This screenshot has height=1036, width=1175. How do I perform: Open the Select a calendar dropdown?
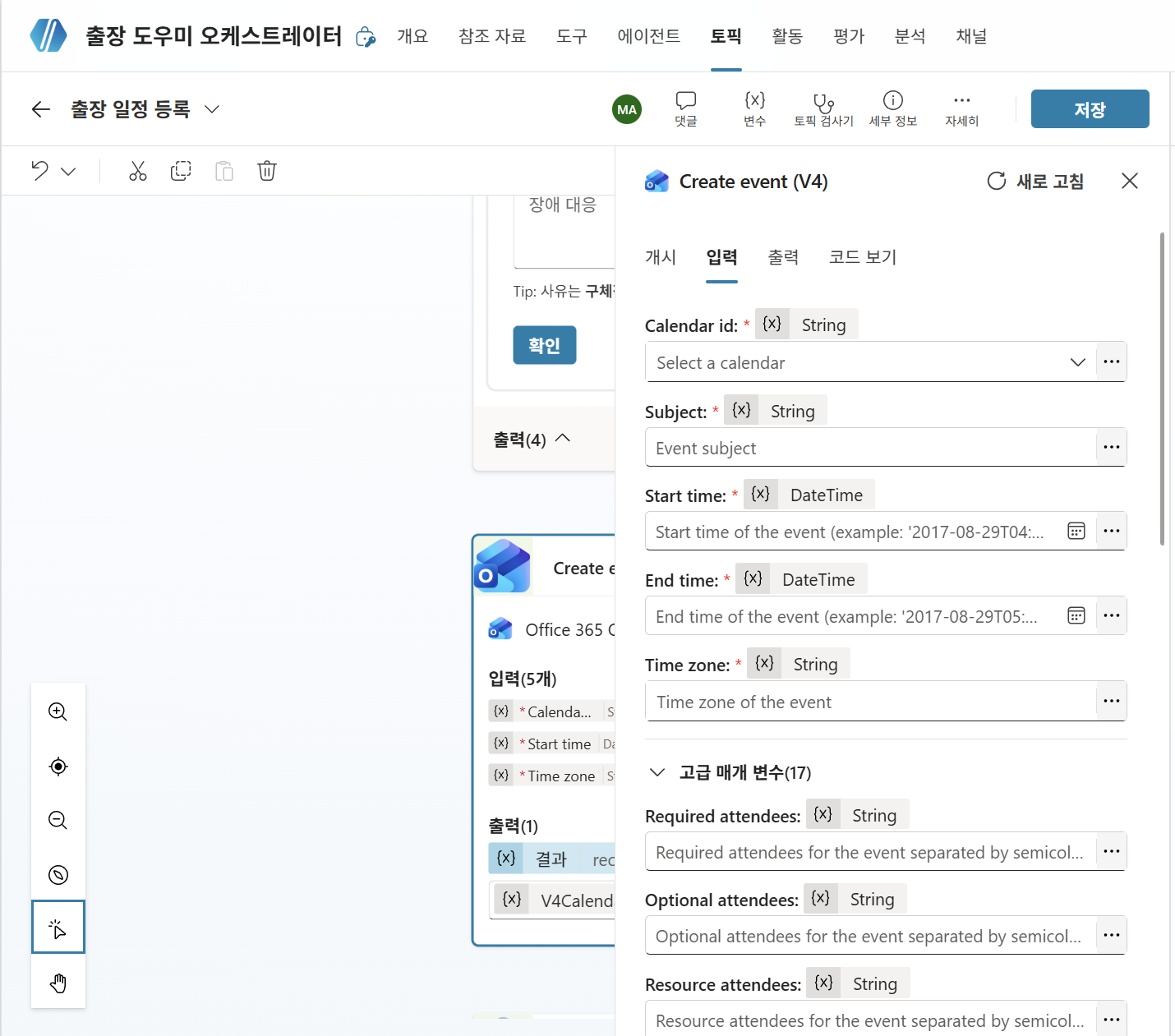point(871,362)
